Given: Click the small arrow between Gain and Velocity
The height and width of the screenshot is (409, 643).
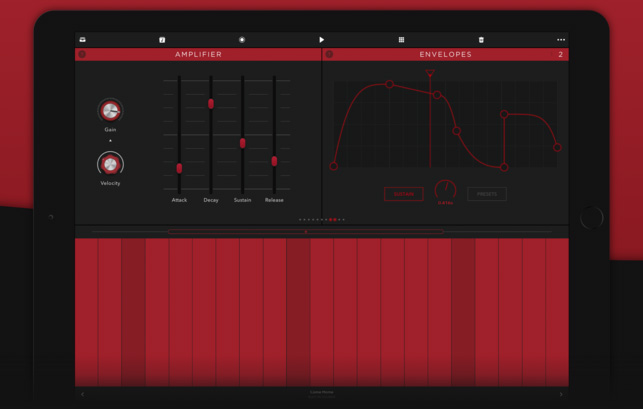Looking at the screenshot, I should pos(110,141).
